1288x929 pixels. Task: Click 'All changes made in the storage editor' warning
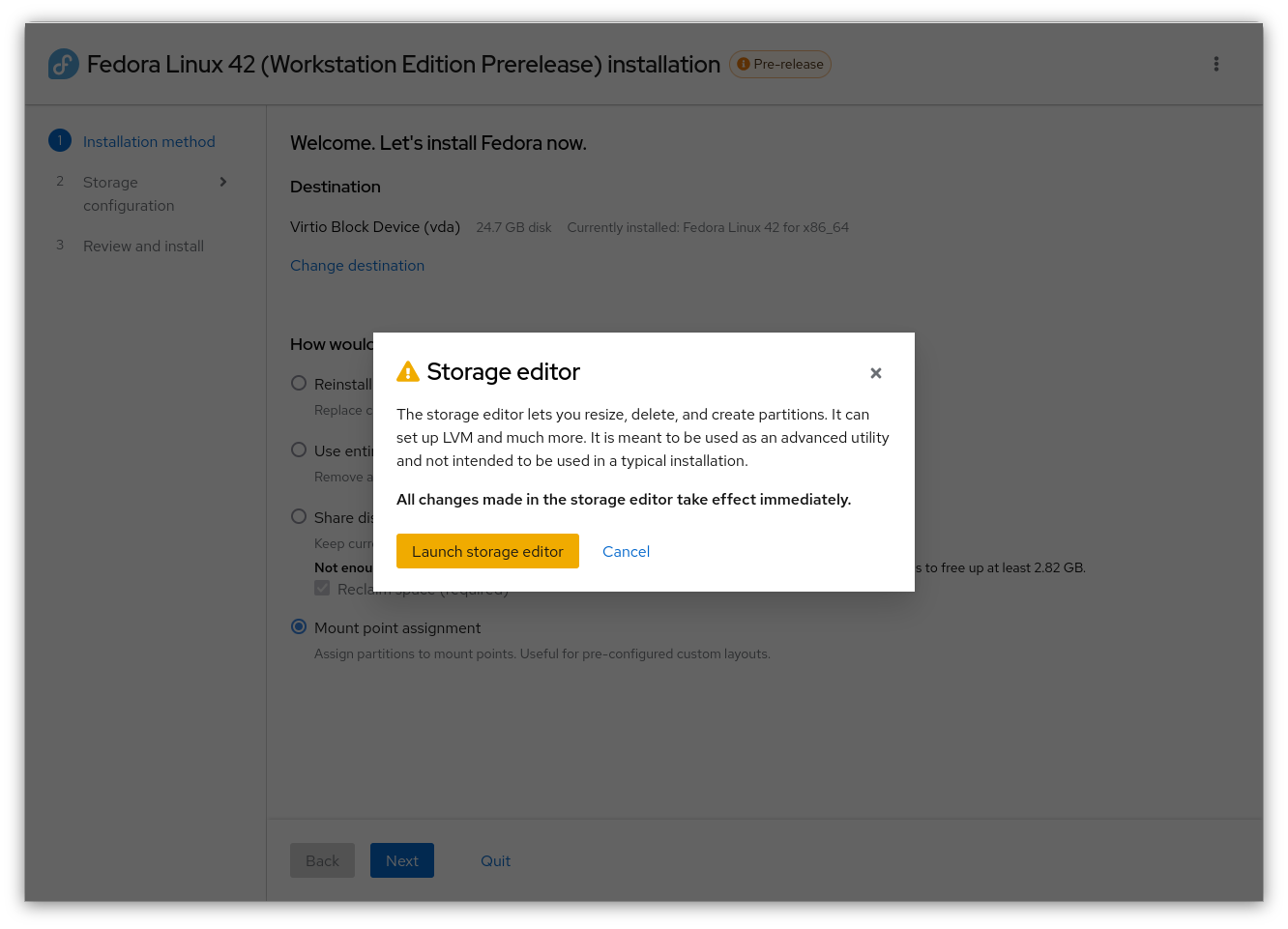[624, 499]
